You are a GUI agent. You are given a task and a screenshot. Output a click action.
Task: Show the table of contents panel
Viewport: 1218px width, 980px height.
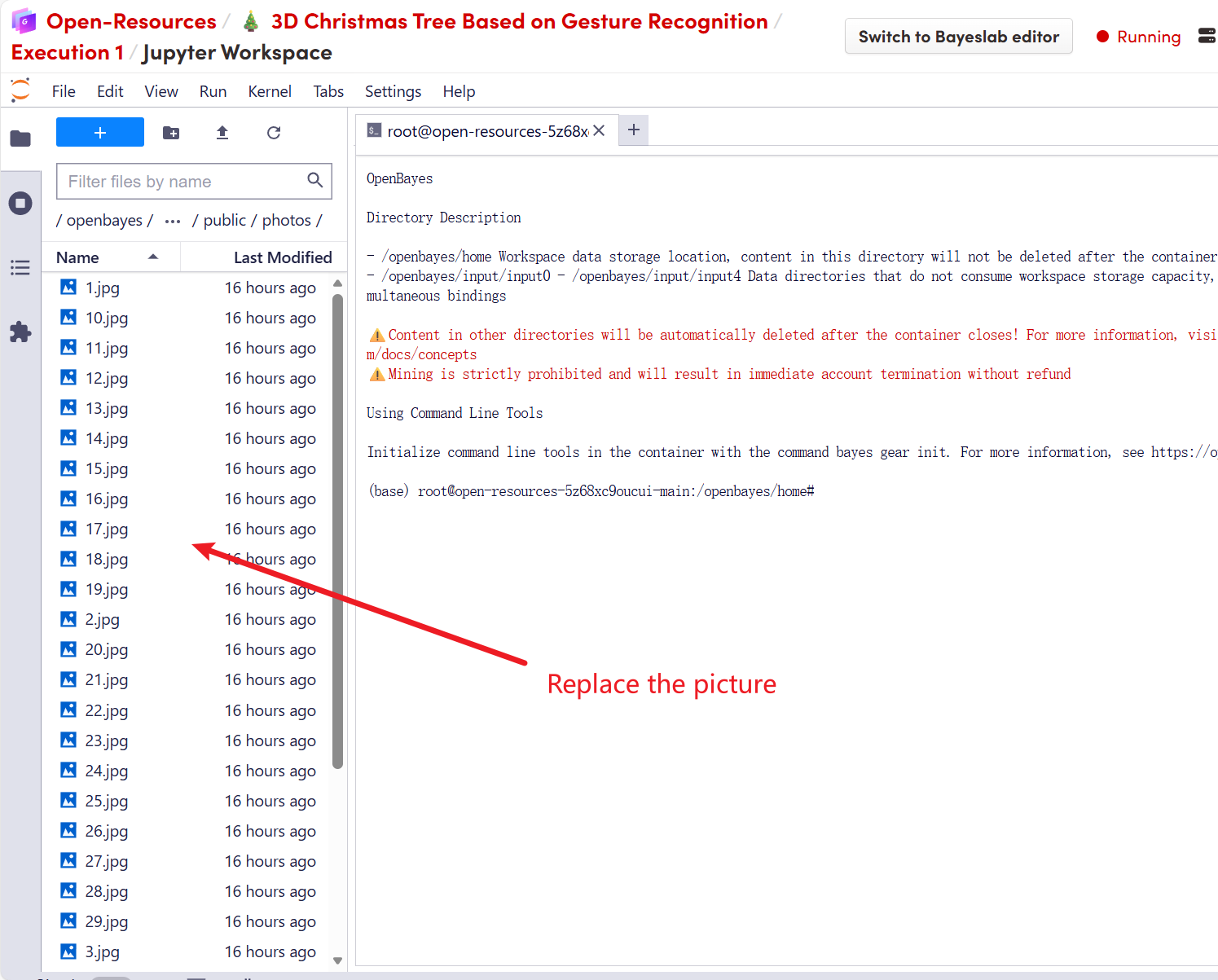(x=20, y=267)
